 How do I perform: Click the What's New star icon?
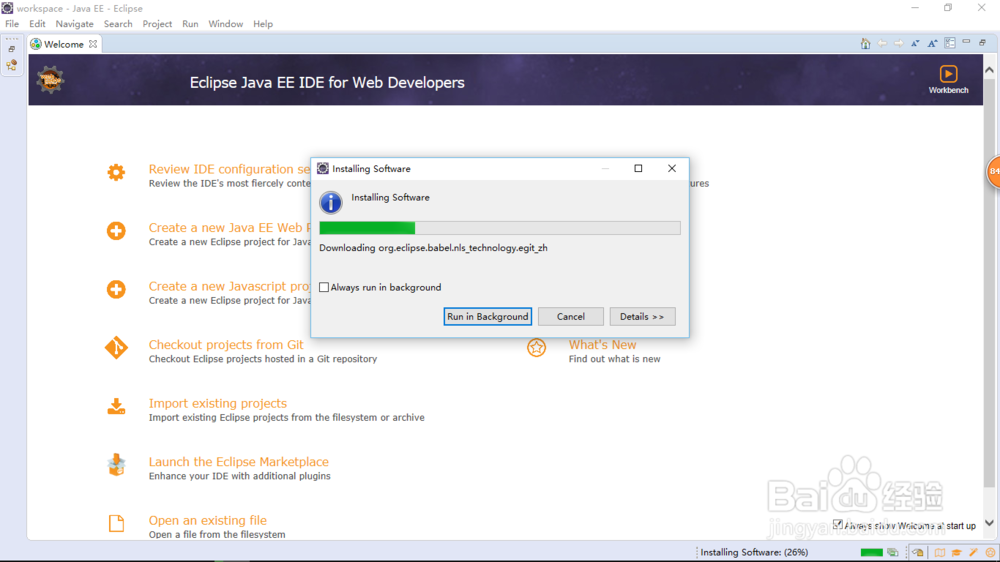[x=536, y=348]
